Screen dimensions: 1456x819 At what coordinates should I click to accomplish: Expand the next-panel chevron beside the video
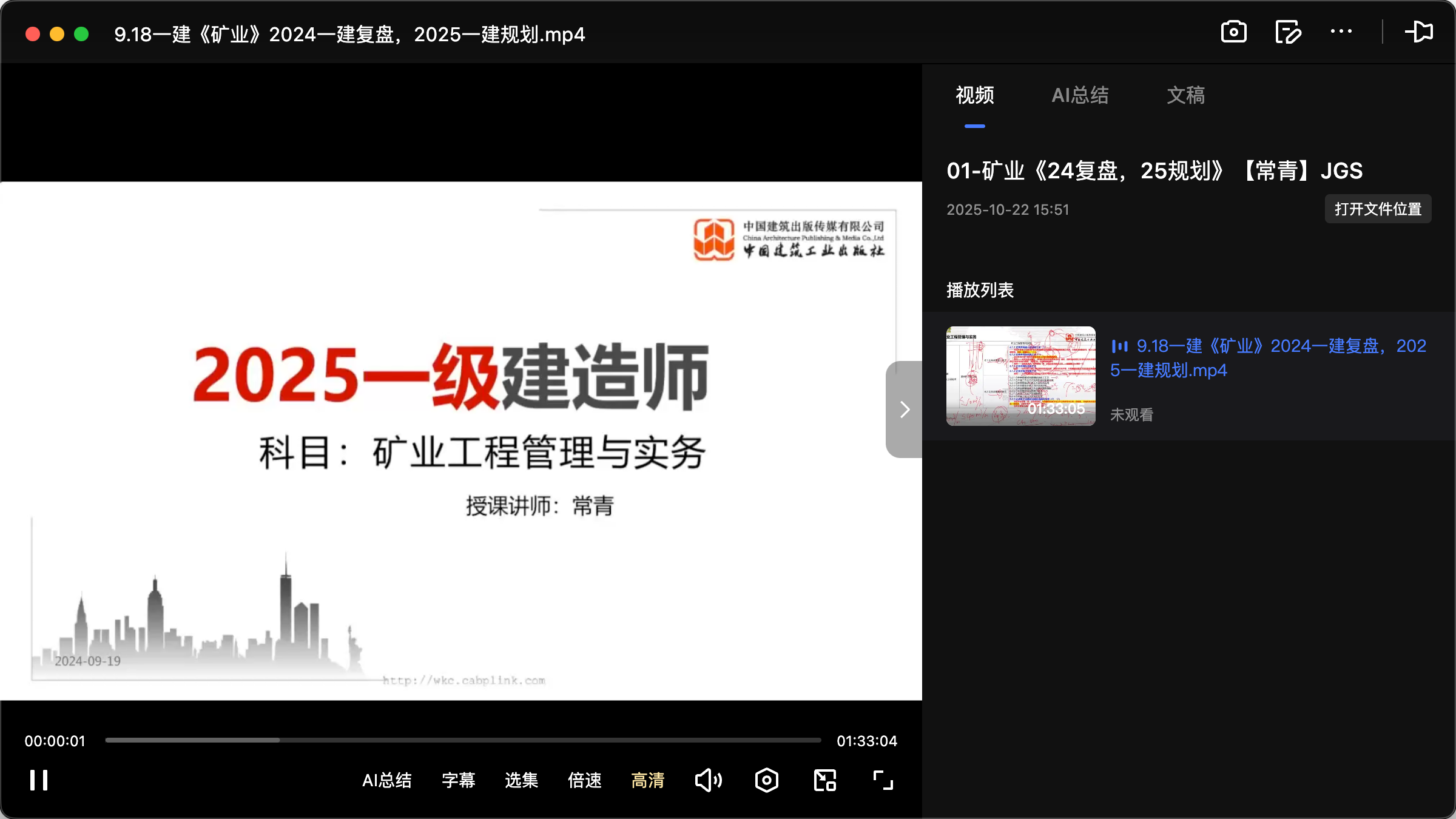point(904,409)
